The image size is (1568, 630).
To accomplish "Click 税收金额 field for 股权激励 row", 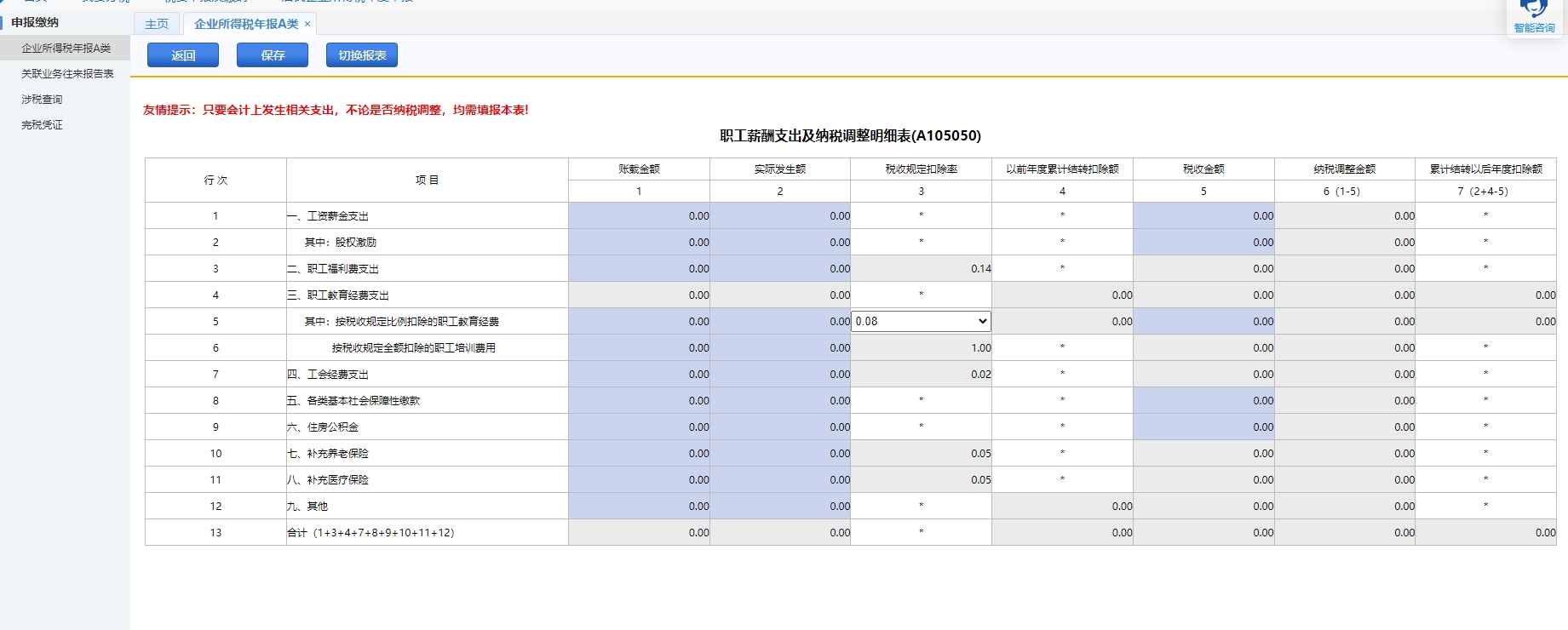I will 1203,243.
